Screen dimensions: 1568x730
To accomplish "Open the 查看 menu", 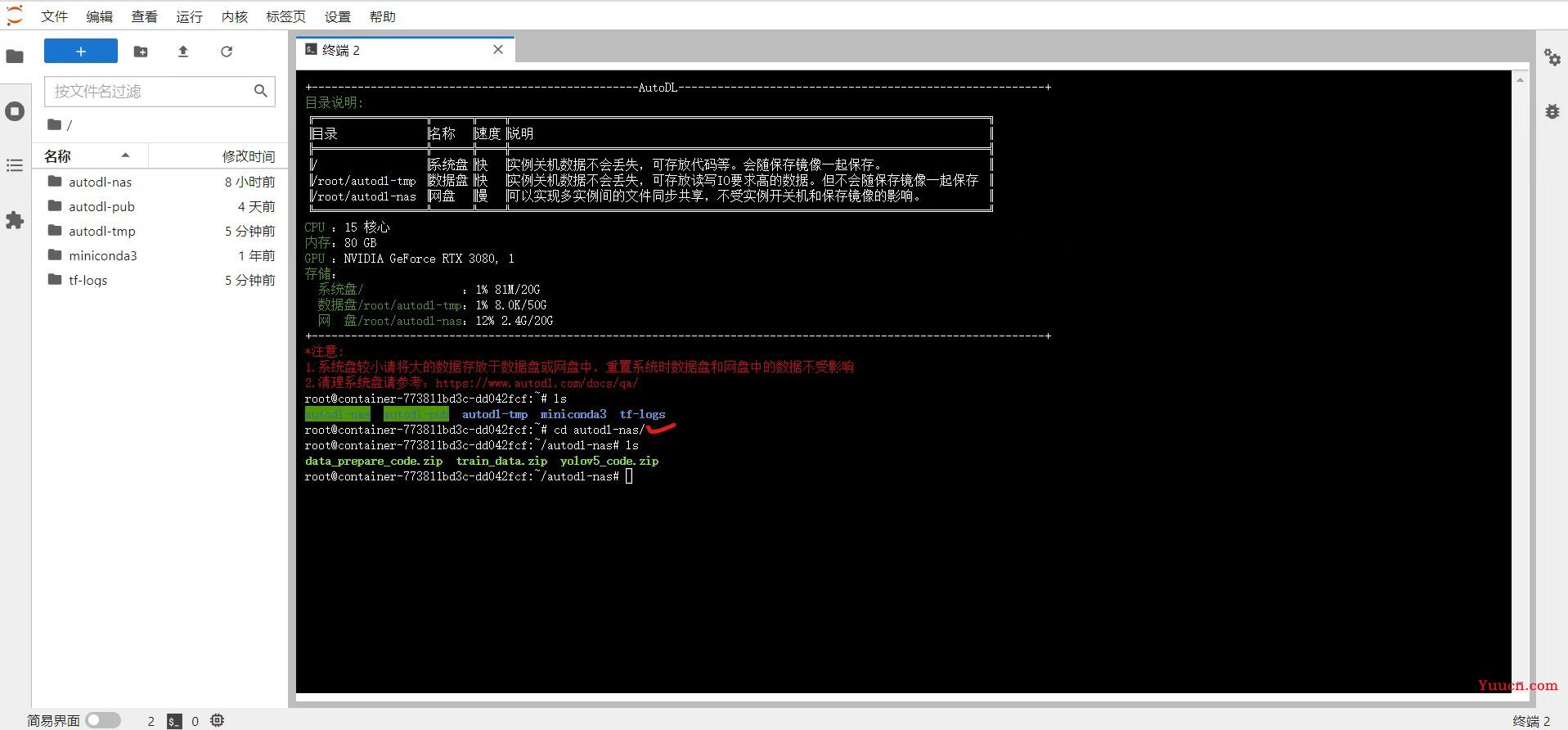I will pyautogui.click(x=145, y=16).
